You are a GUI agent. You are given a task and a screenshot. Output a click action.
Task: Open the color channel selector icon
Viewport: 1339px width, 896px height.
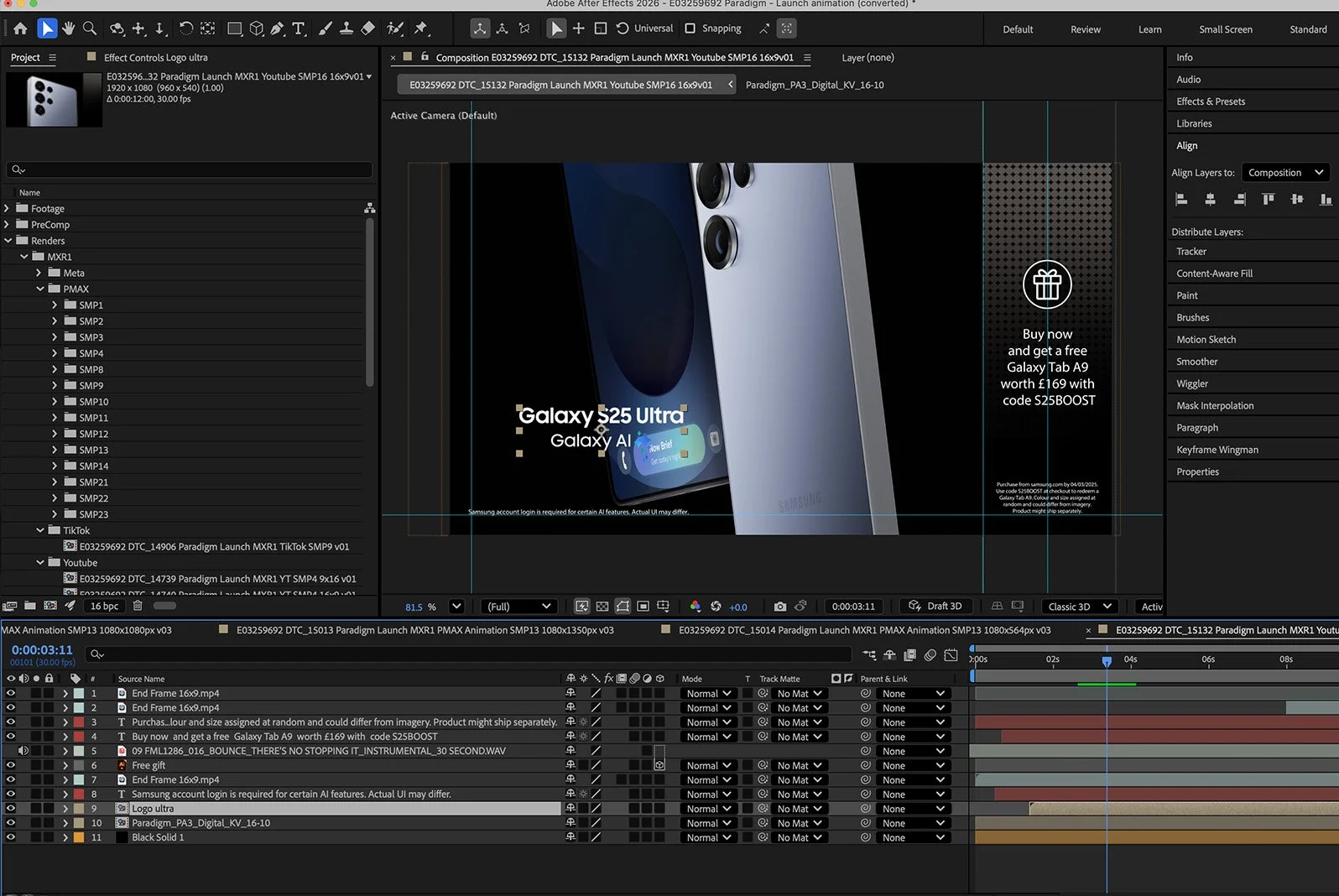click(695, 607)
